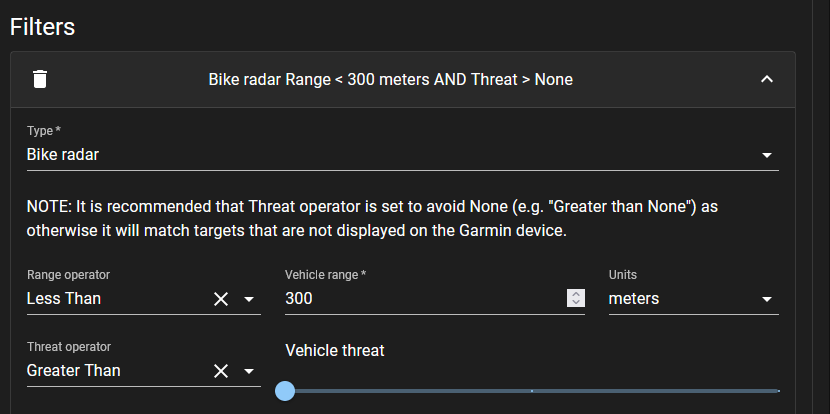The width and height of the screenshot is (830, 414).
Task: Select the Bike radar type field value
Action: (x=63, y=155)
